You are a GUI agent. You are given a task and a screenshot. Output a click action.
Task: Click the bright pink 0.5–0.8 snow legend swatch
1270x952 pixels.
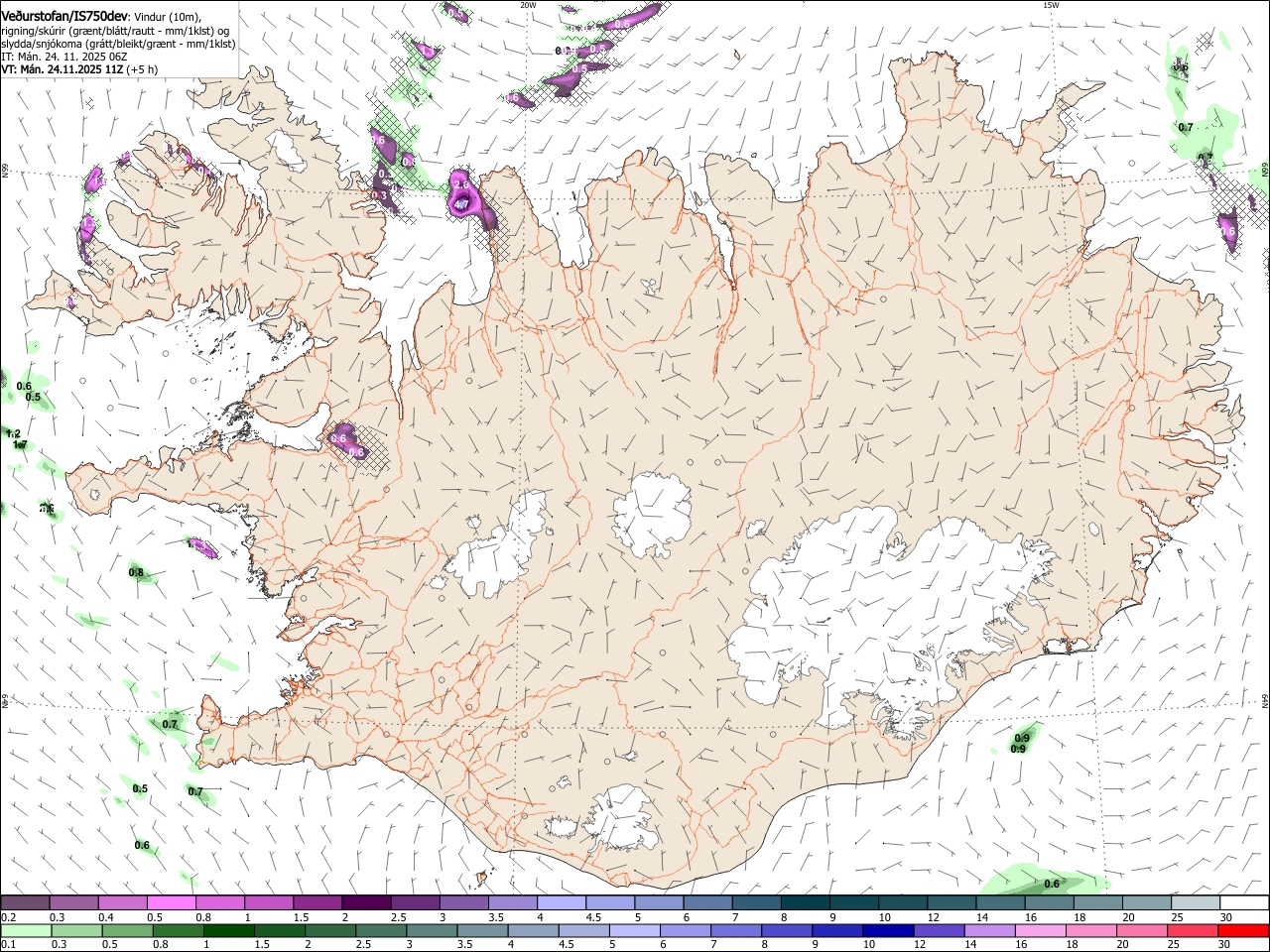click(171, 903)
